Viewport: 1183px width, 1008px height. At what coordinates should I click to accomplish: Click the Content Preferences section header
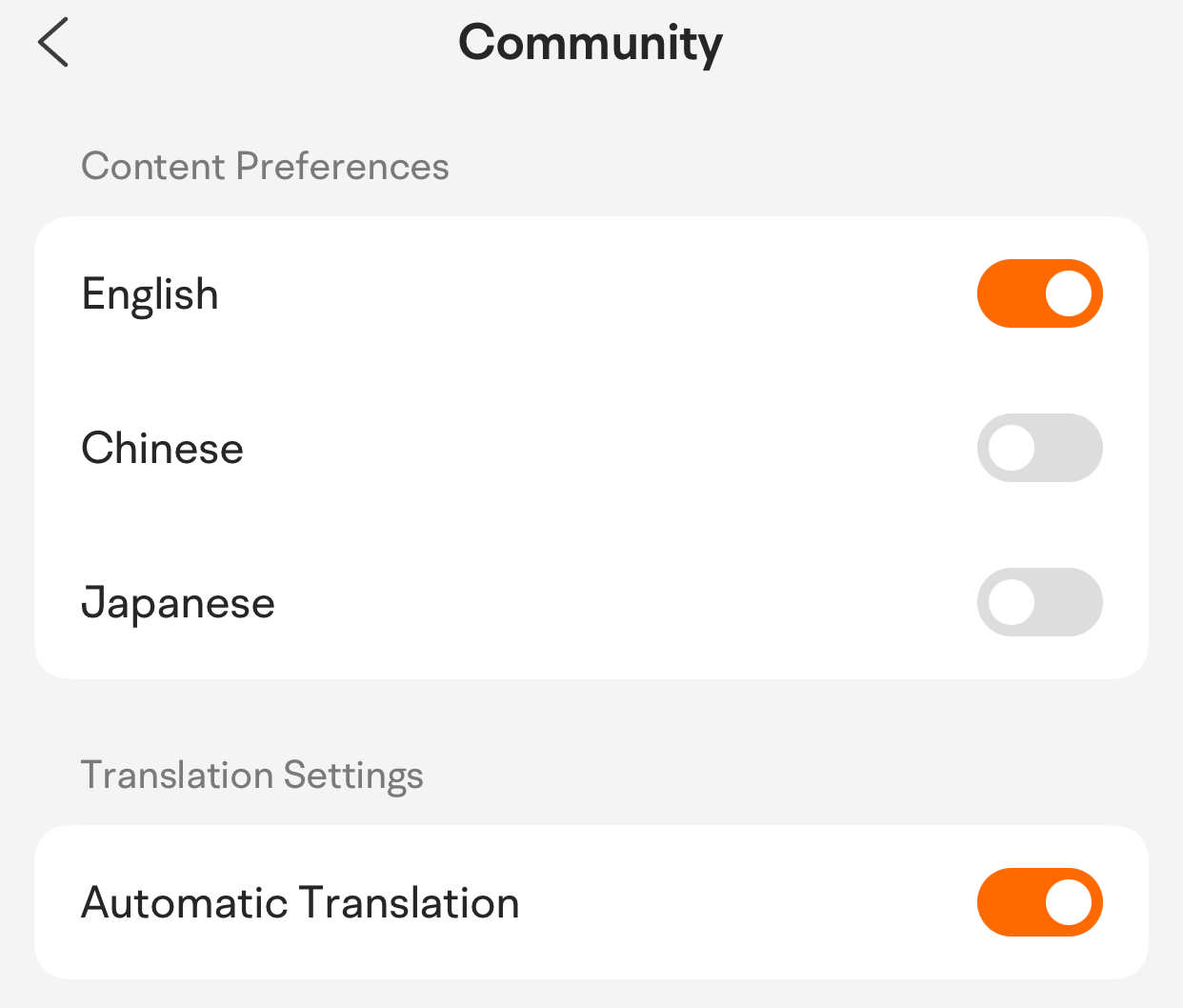pyautogui.click(x=265, y=167)
